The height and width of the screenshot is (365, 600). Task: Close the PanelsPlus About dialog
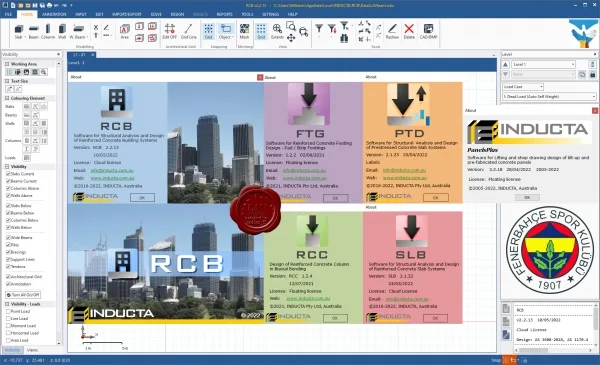pyautogui.click(x=595, y=111)
